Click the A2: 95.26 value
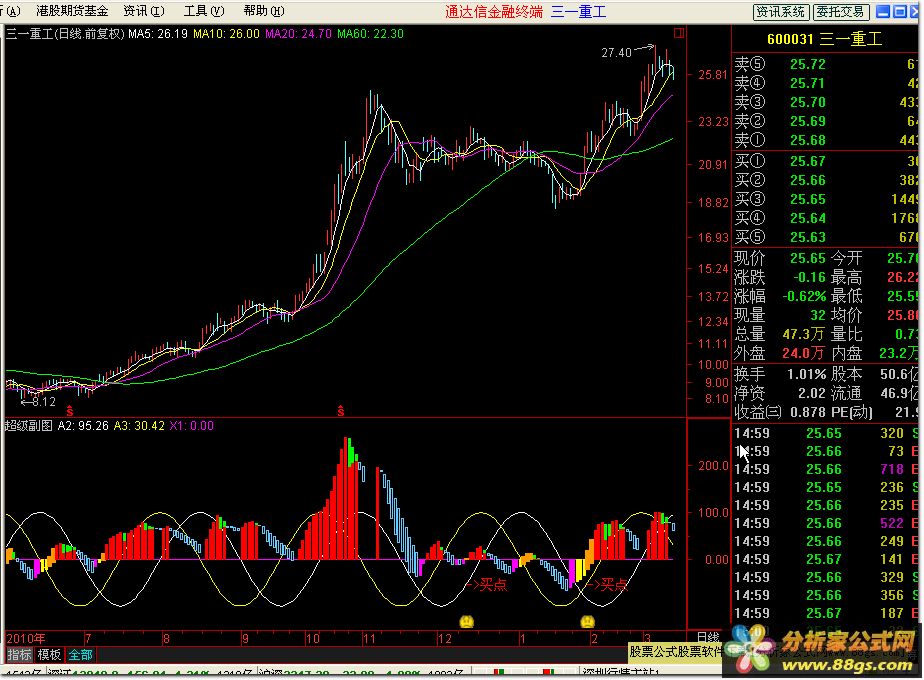 83,425
